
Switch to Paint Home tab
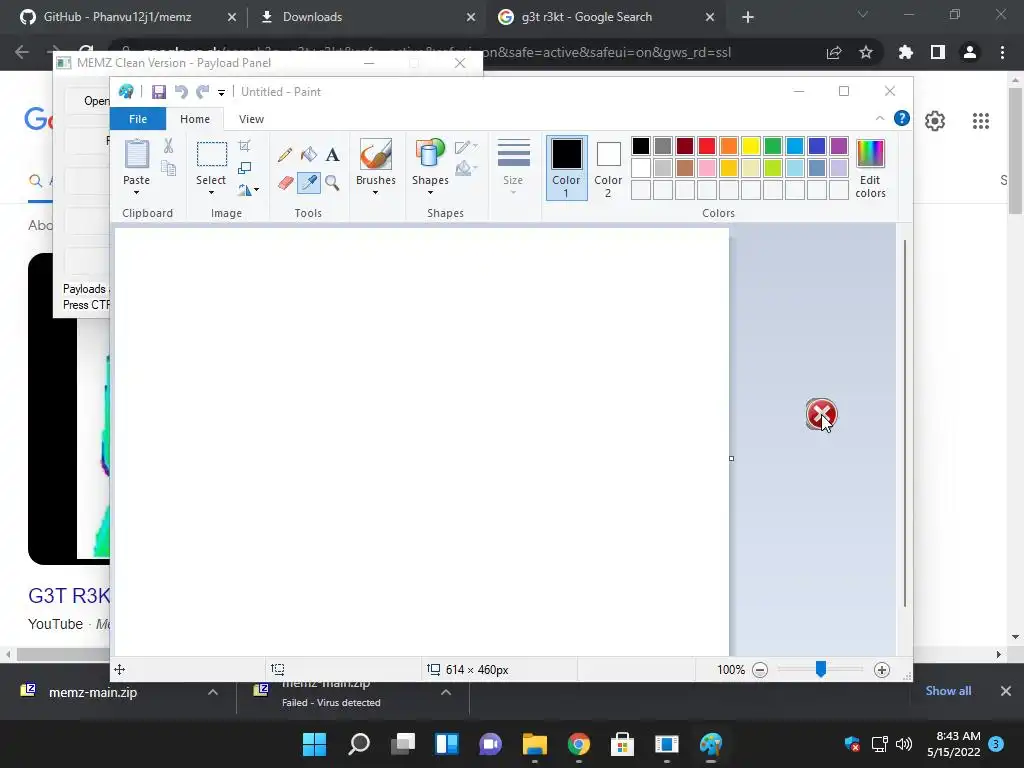pos(195,119)
